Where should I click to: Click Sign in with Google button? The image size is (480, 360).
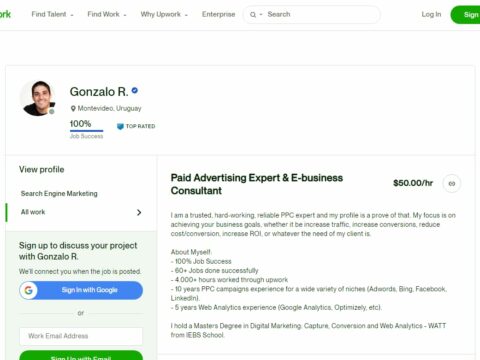(x=81, y=290)
